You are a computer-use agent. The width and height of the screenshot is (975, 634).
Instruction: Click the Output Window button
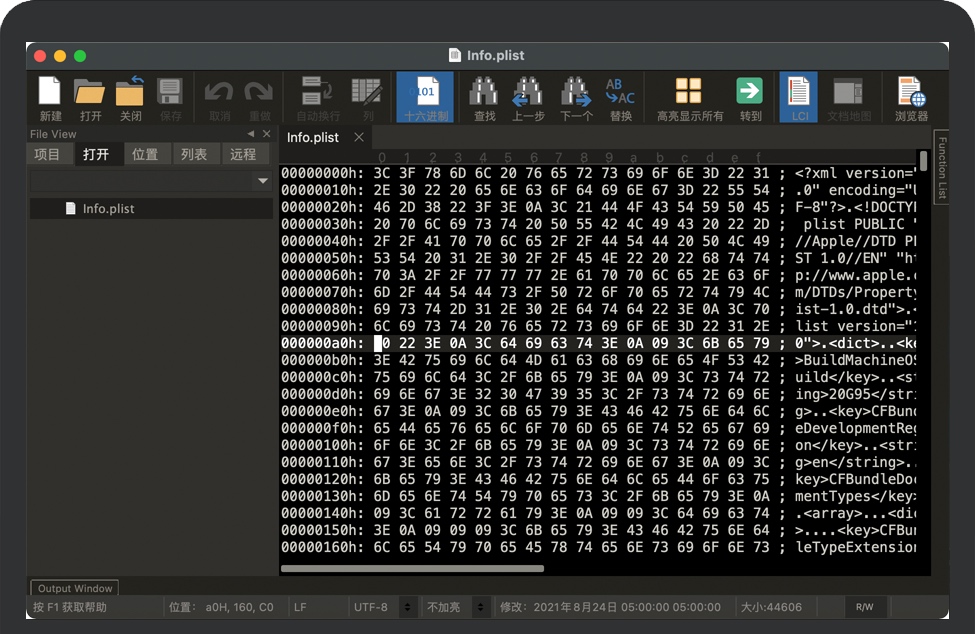(x=75, y=588)
